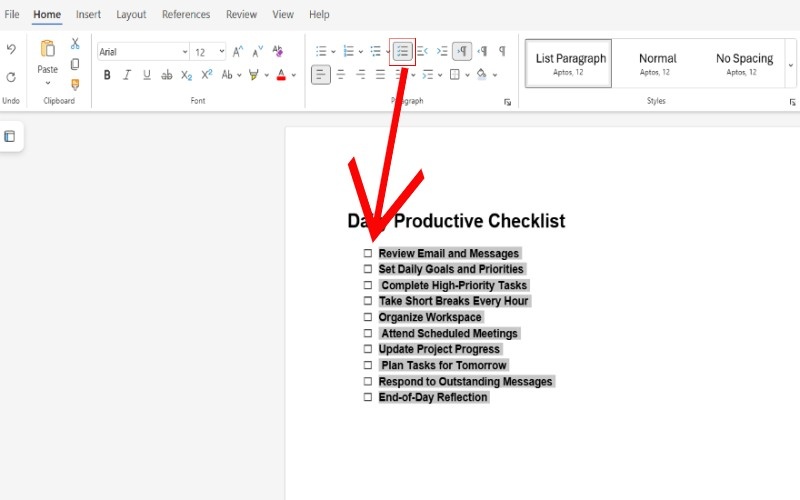Insert a numbered list
Image resolution: width=800 pixels, height=500 pixels.
pos(348,51)
